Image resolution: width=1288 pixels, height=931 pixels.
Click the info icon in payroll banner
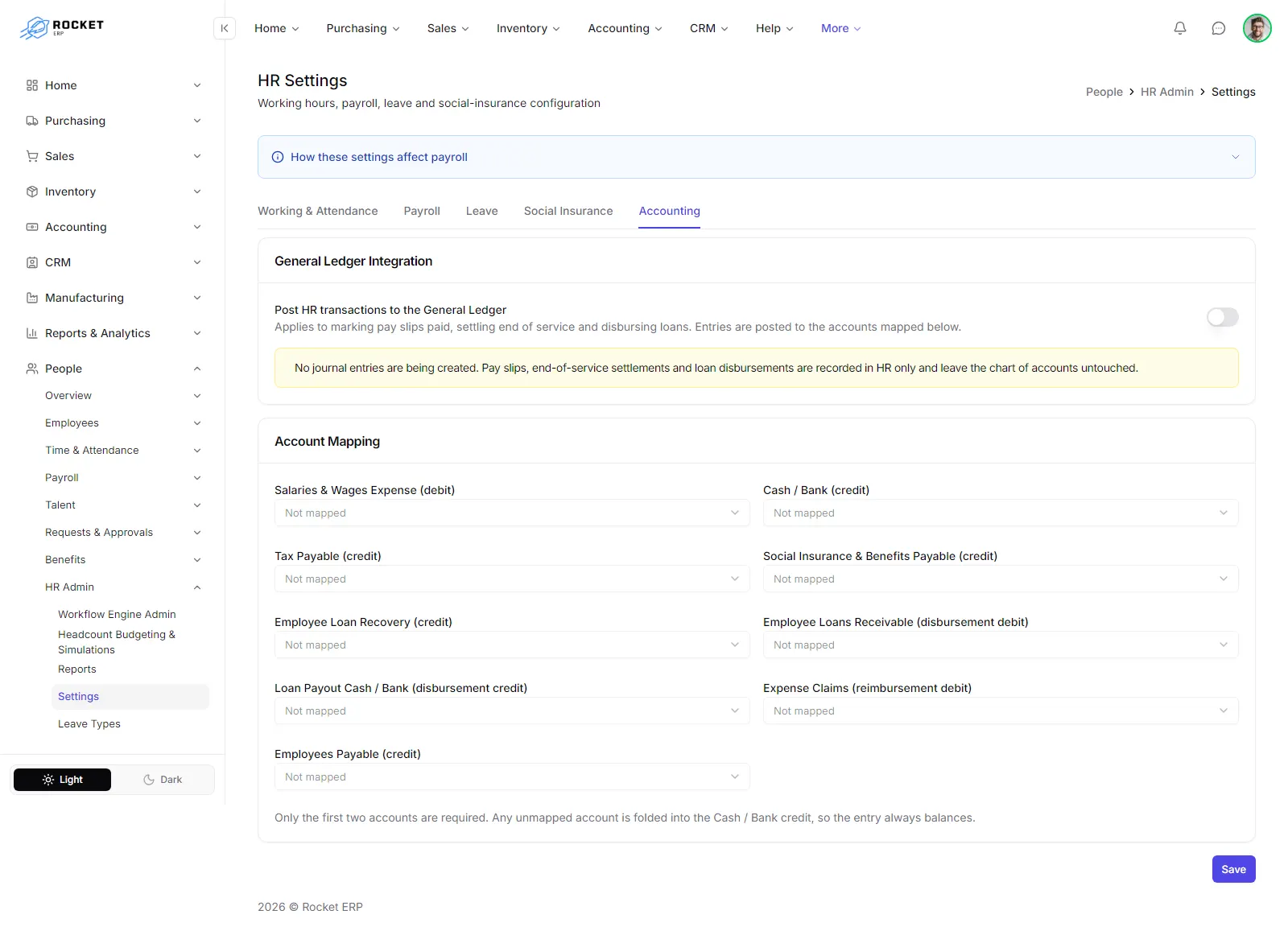pos(278,157)
